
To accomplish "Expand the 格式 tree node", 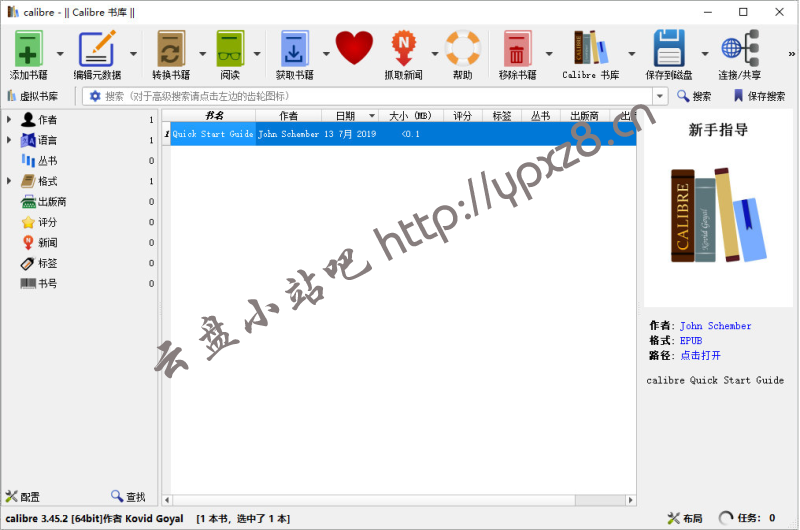I will click(x=9, y=181).
